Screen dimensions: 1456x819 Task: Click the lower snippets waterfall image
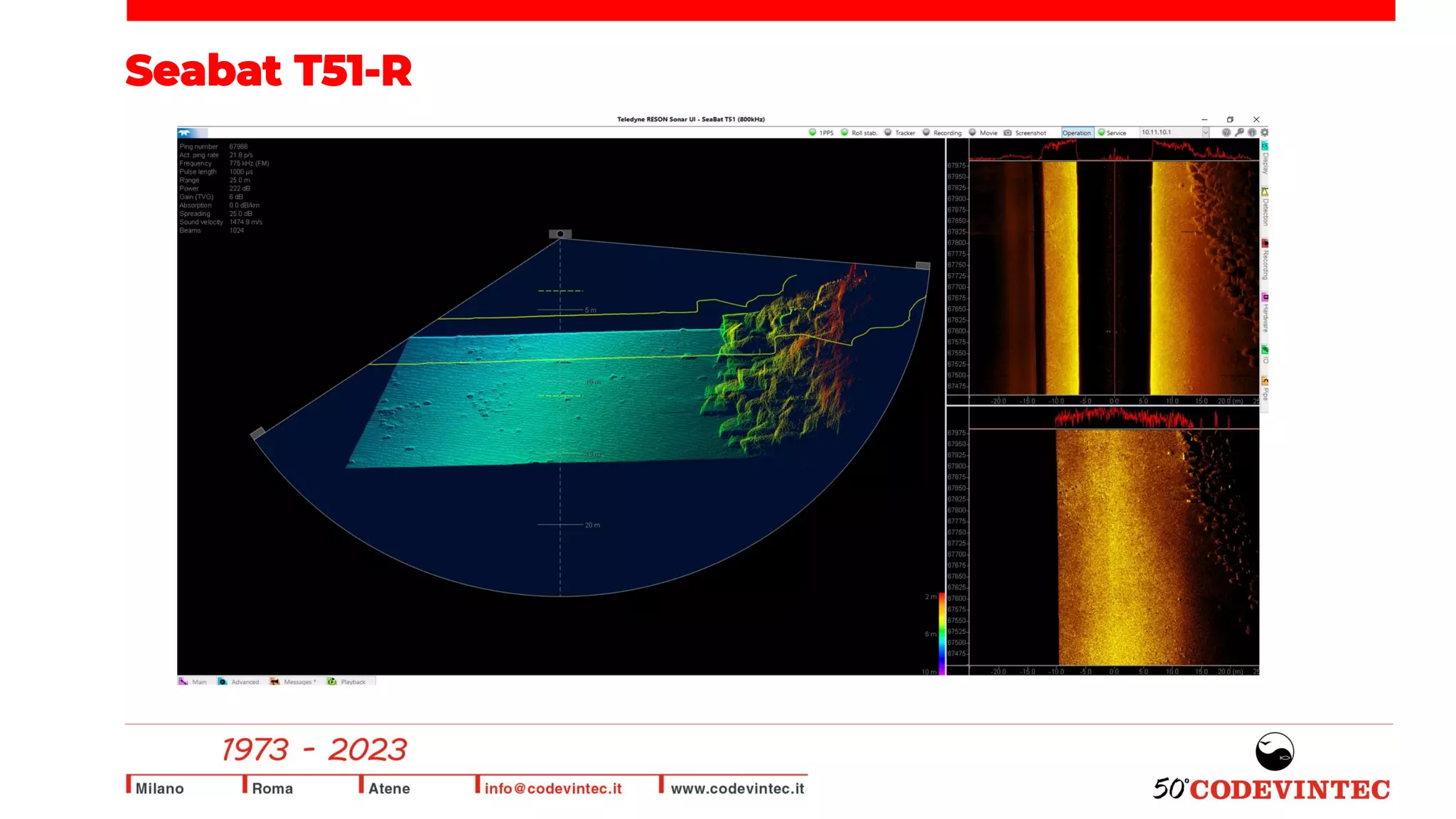[1114, 547]
